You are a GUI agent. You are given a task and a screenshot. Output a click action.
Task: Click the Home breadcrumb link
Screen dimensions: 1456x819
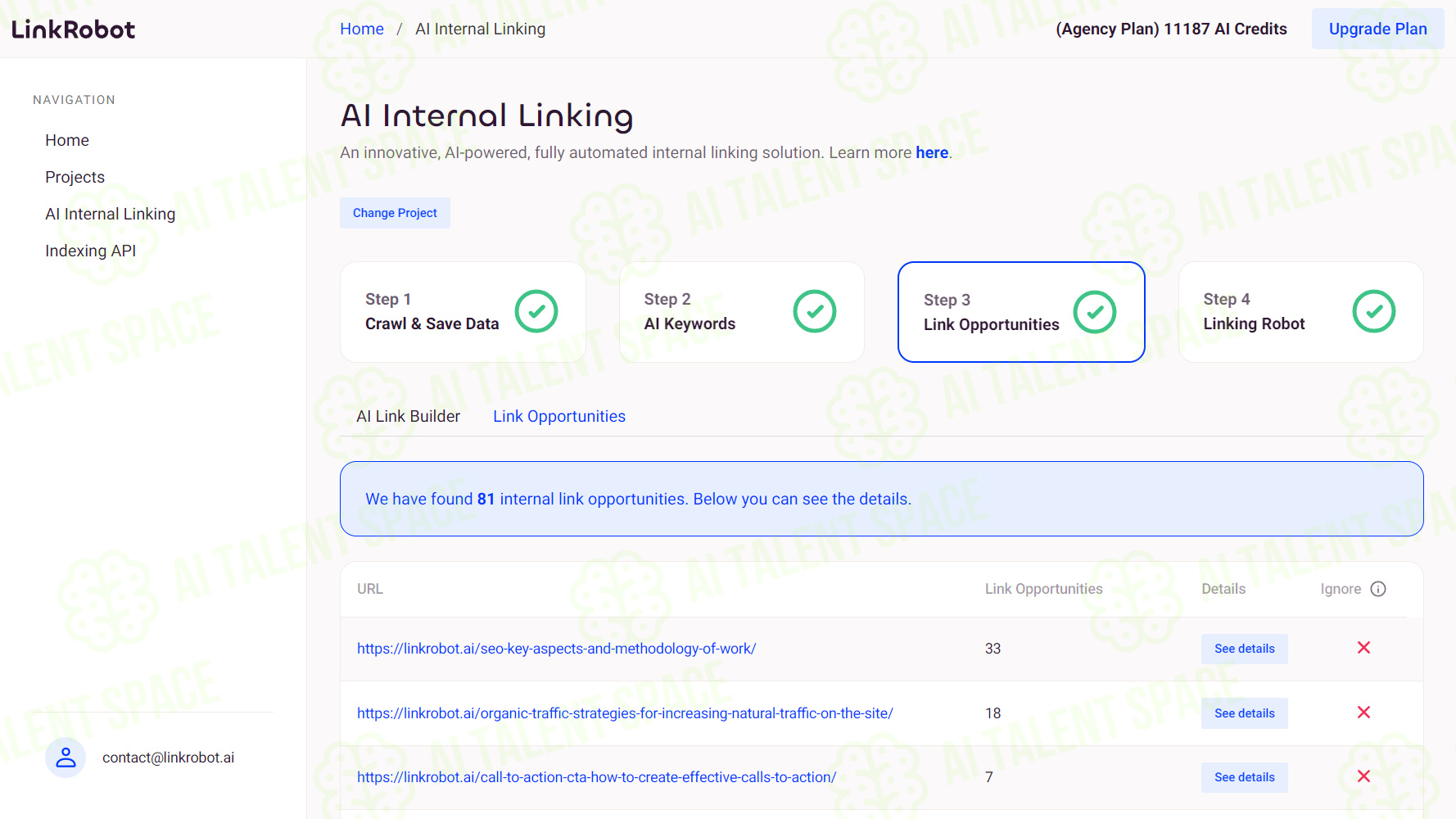362,29
